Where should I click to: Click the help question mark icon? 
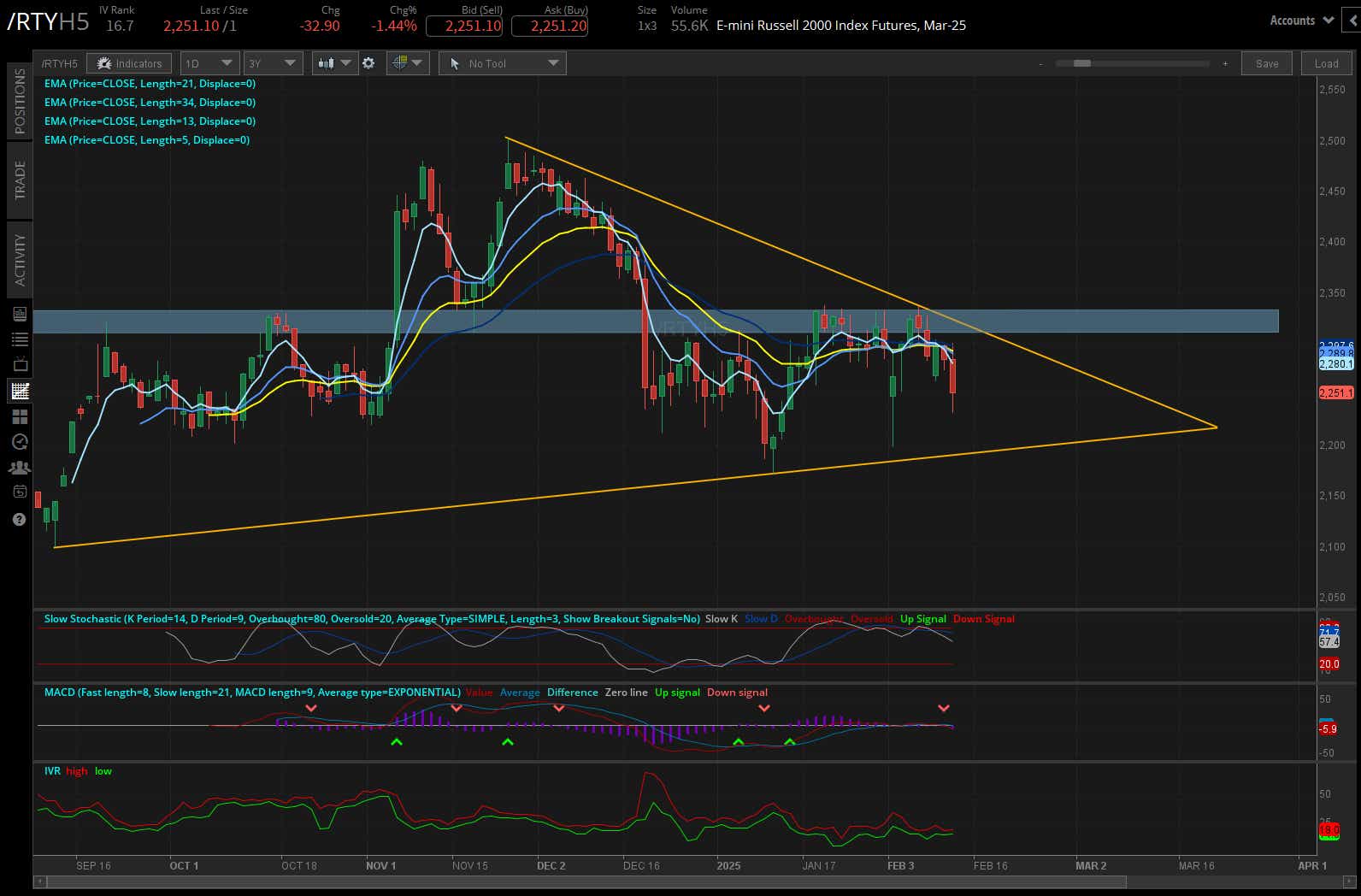point(20,519)
